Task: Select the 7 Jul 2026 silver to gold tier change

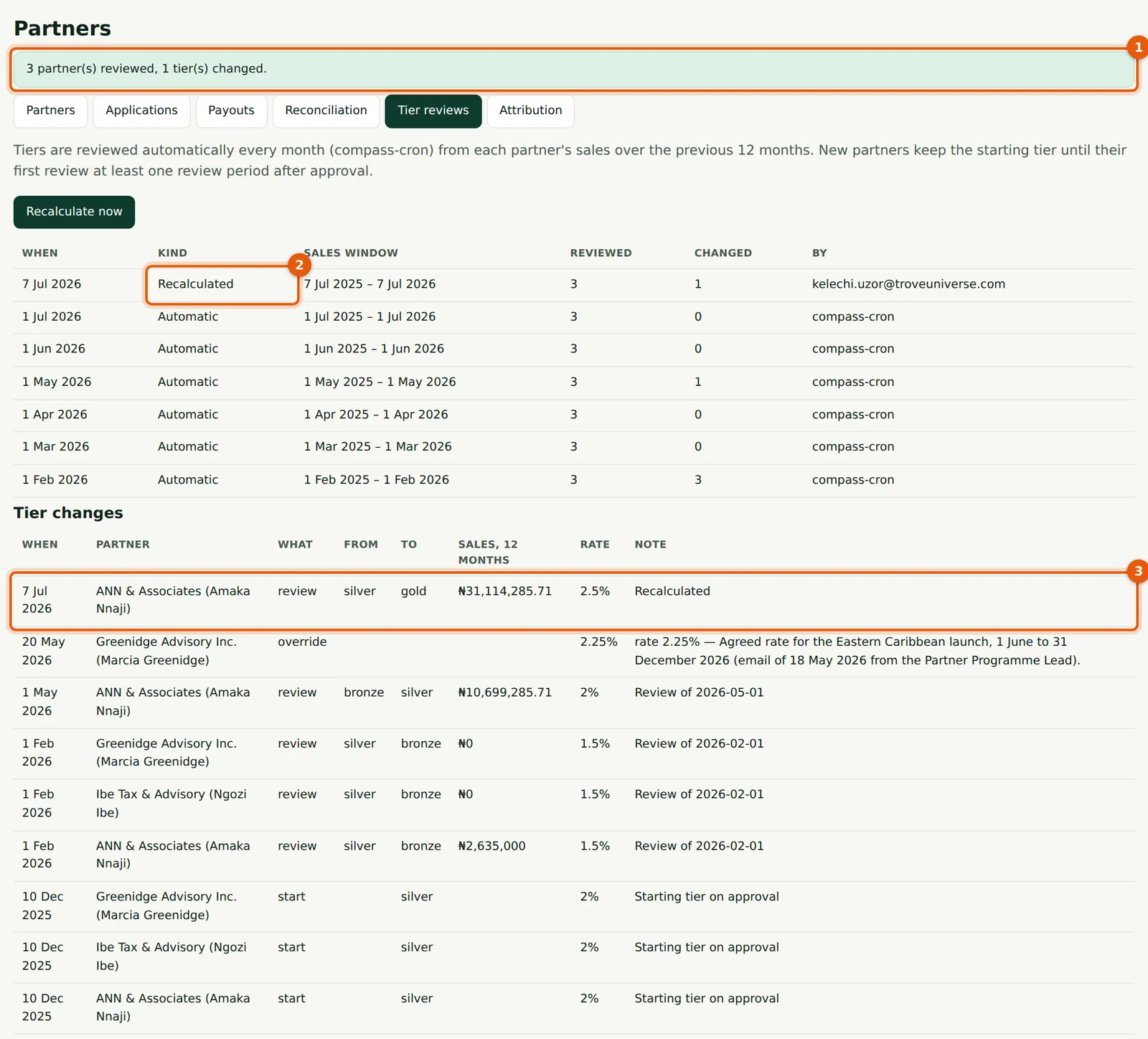Action: (574, 601)
